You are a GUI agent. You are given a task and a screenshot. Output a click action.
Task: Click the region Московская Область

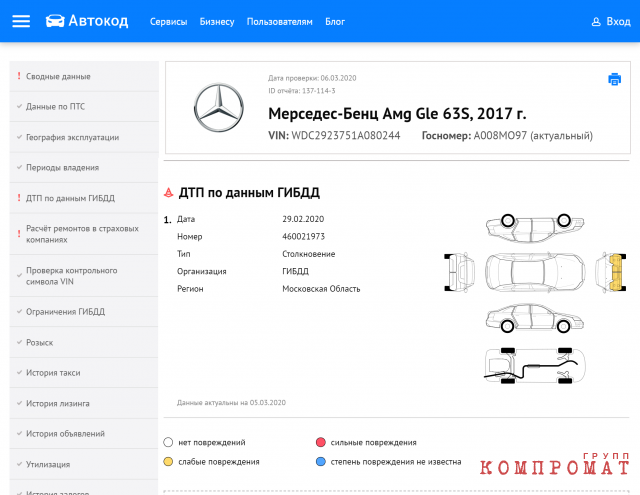[x=321, y=289]
